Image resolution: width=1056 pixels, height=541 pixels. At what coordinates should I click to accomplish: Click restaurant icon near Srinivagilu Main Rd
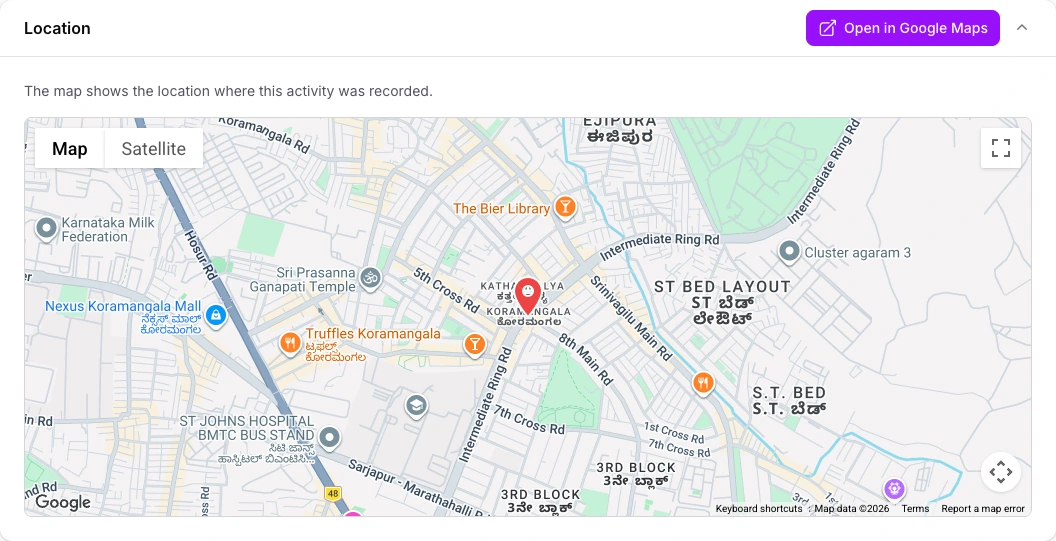point(703,383)
